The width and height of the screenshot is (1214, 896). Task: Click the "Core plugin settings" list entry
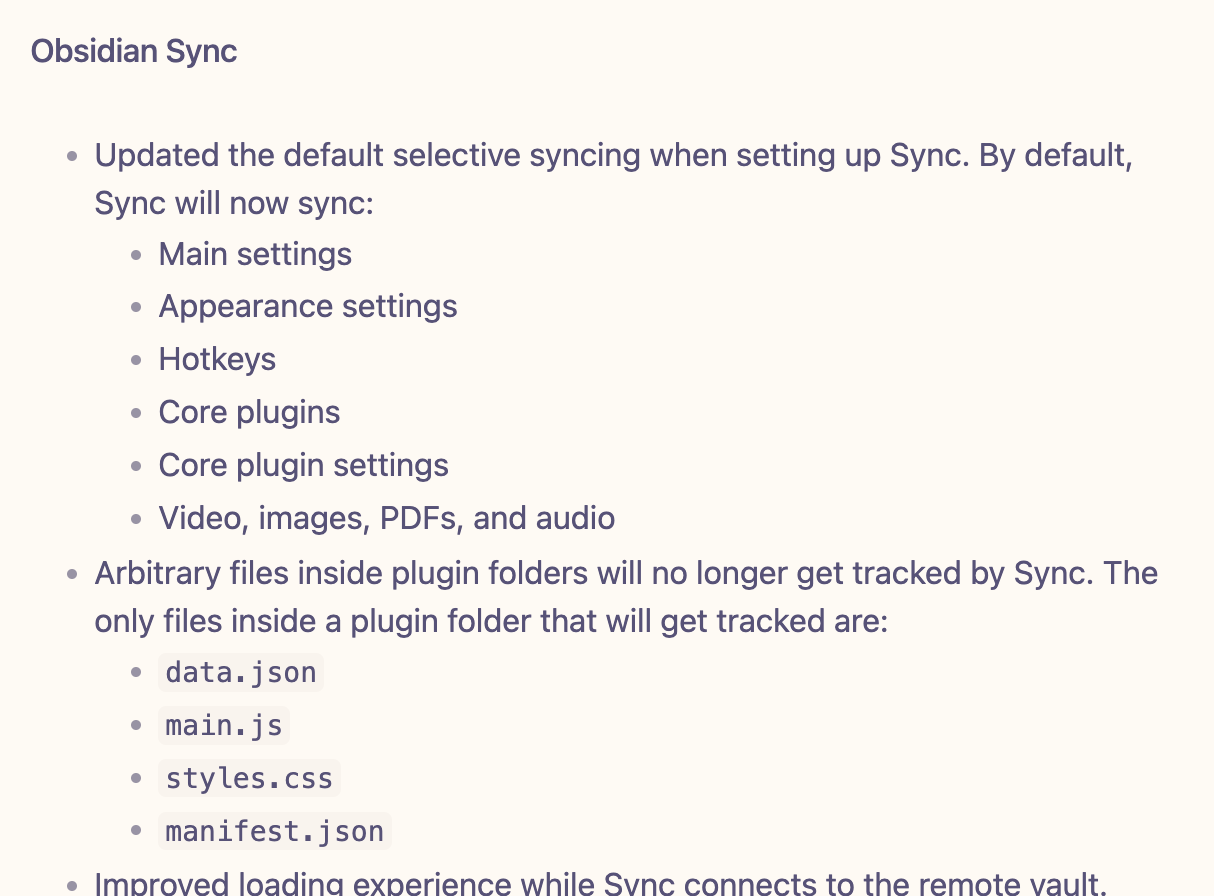pyautogui.click(x=303, y=465)
